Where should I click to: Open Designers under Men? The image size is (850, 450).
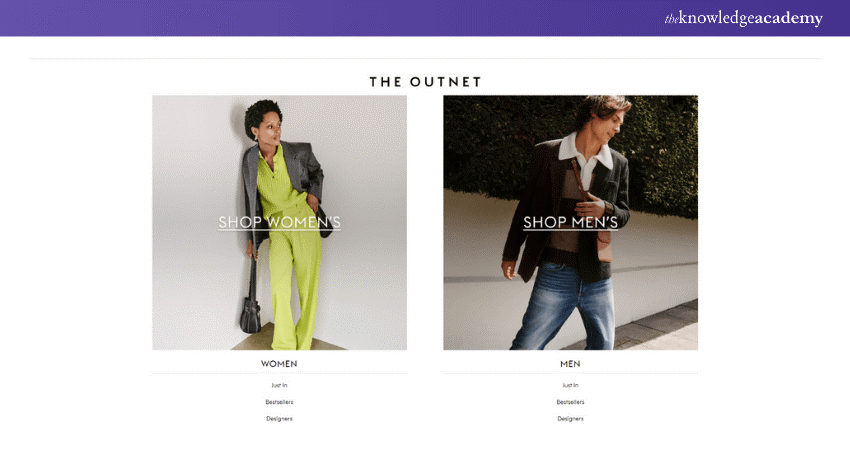point(570,419)
